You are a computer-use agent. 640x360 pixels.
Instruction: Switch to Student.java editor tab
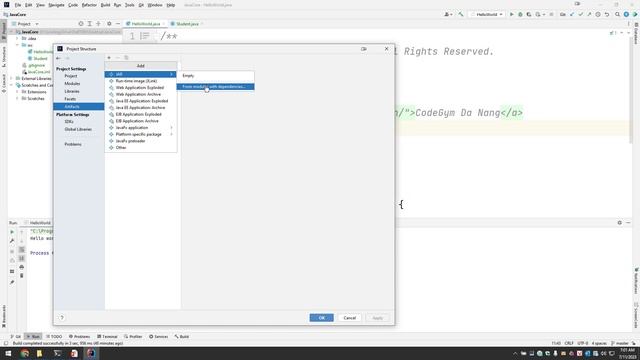pos(187,24)
